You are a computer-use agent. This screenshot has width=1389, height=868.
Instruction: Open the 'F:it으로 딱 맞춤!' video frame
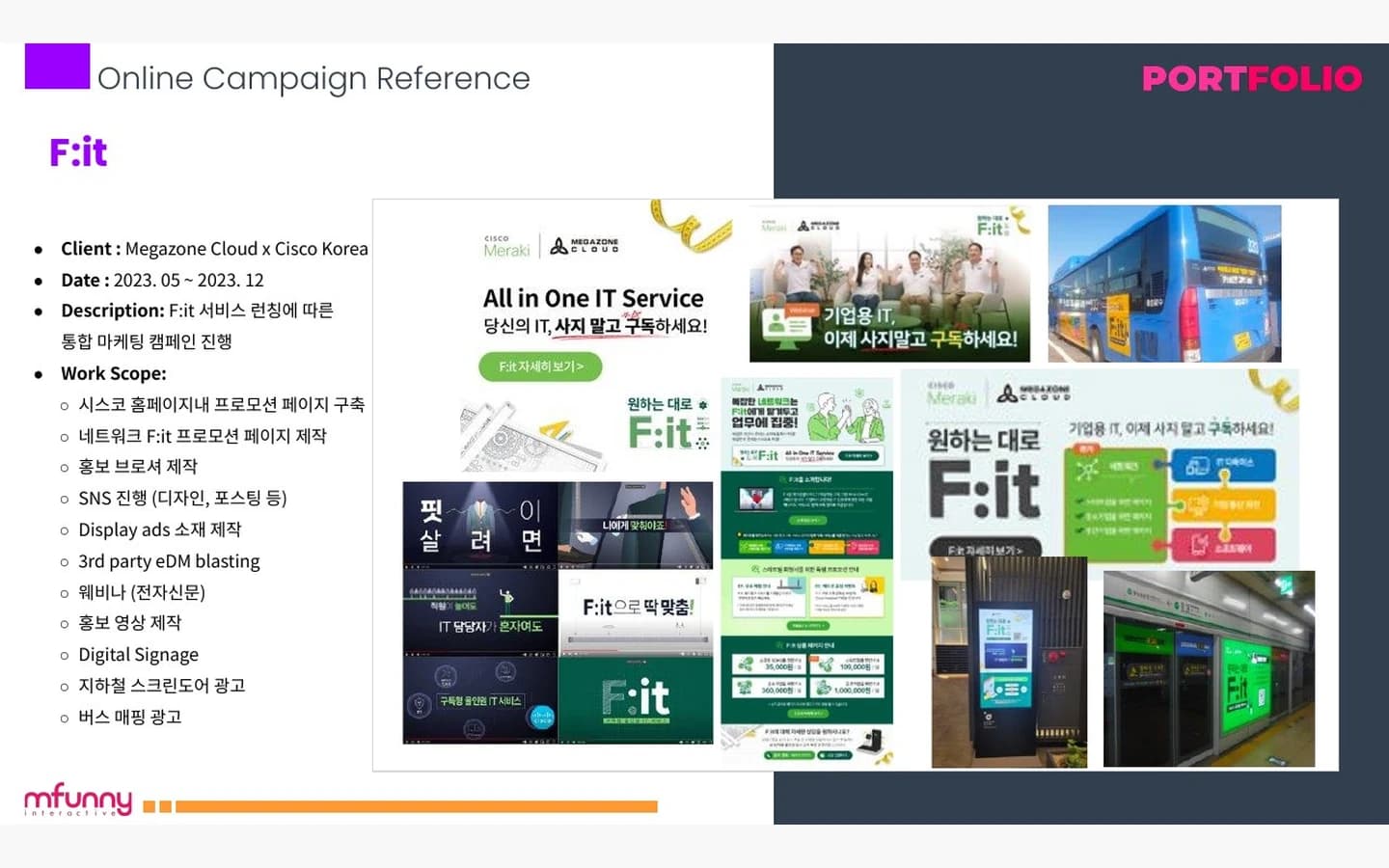click(x=636, y=612)
